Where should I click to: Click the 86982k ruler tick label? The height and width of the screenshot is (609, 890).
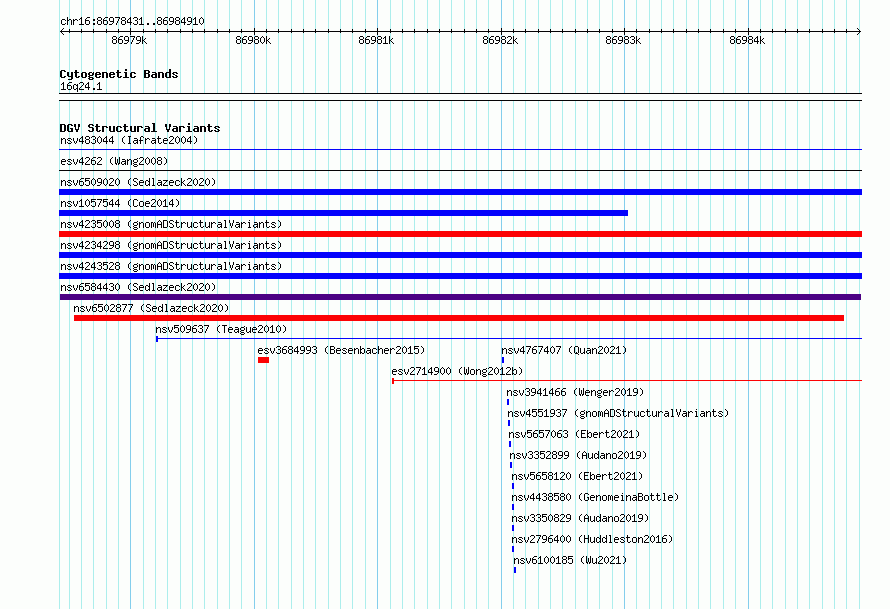pyautogui.click(x=500, y=40)
